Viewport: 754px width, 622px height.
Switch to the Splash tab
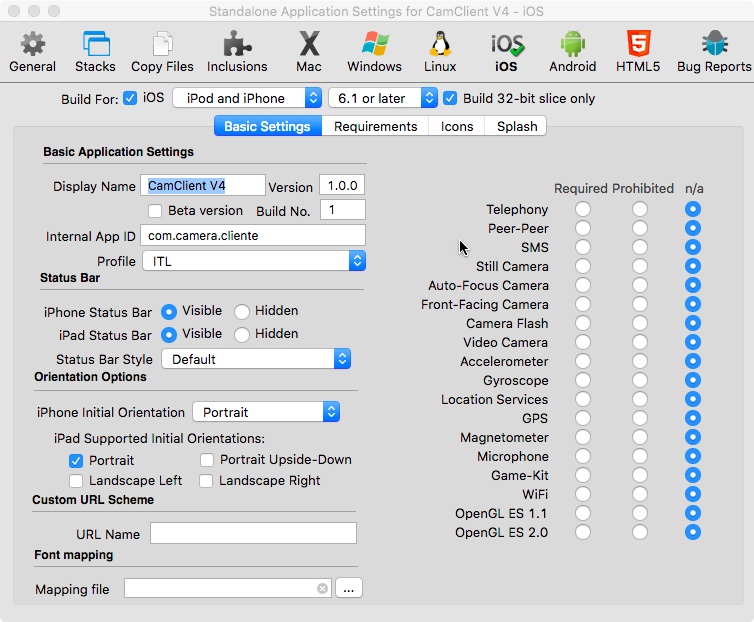click(517, 127)
